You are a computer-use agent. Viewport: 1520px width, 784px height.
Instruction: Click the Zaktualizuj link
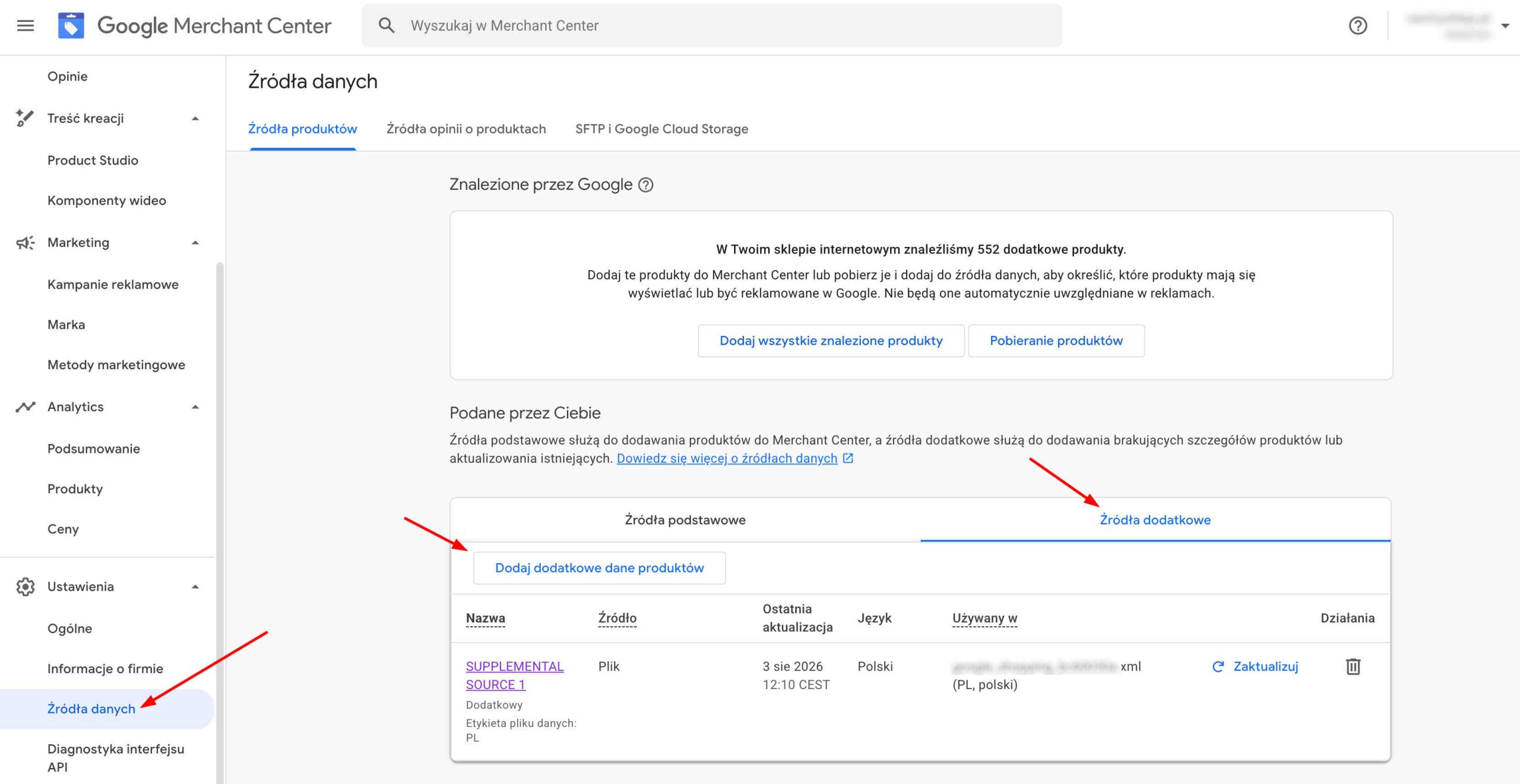1266,666
